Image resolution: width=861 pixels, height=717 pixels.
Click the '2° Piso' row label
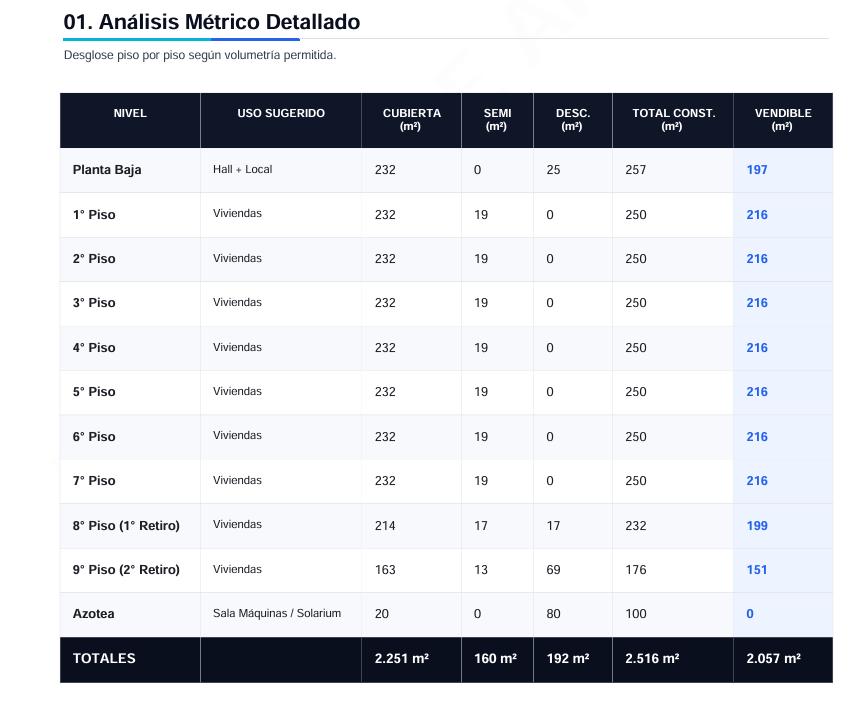click(x=94, y=259)
